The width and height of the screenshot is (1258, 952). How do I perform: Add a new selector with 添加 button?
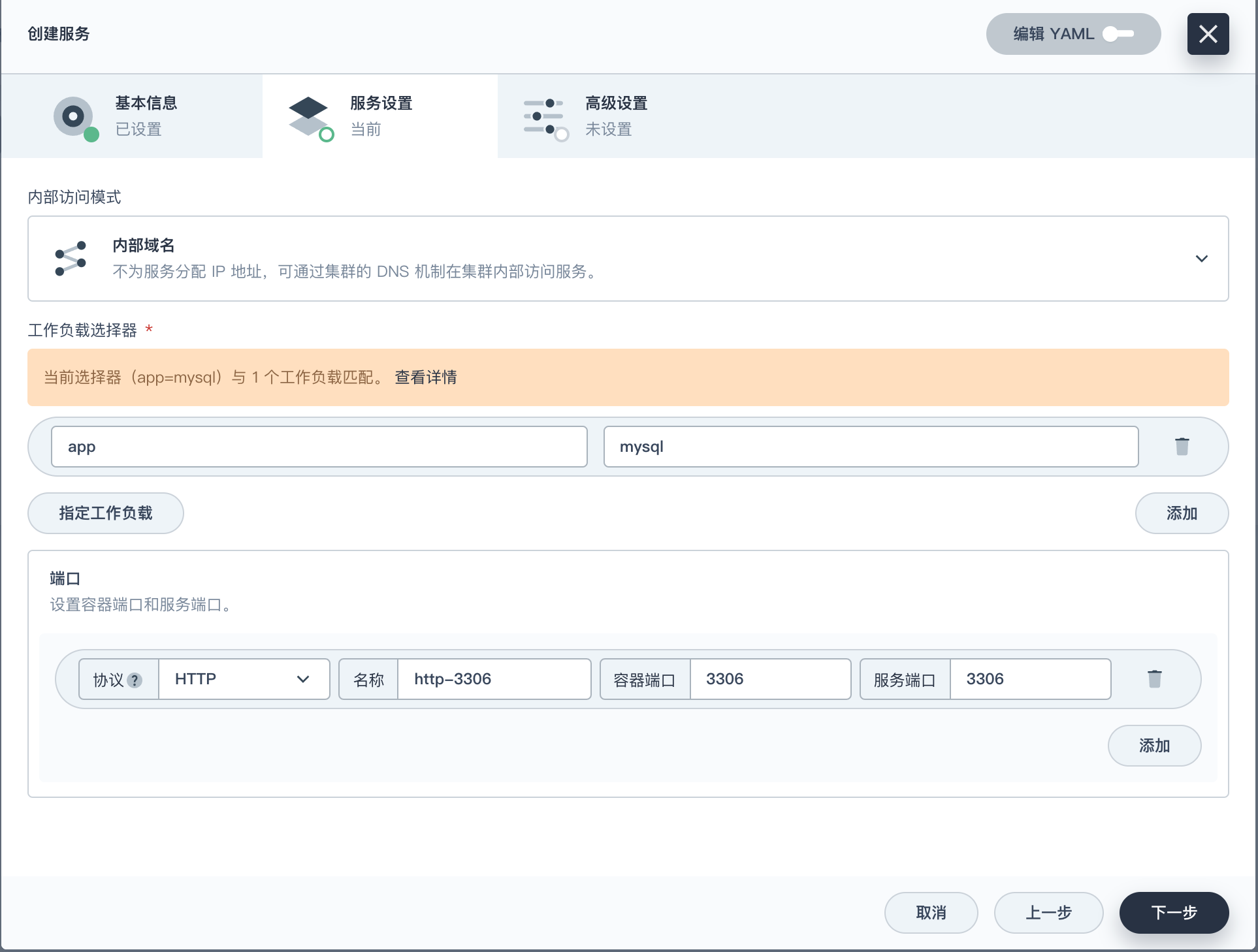[1181, 513]
